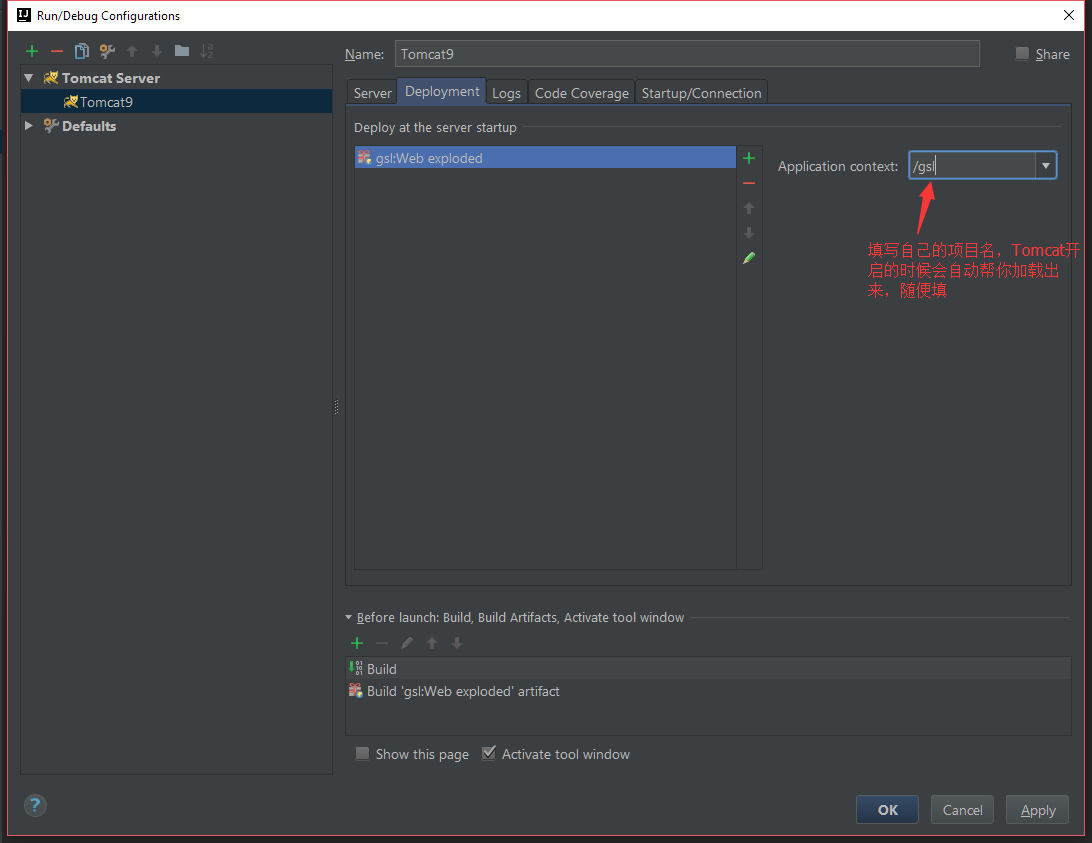
Task: Sort configurations alphabetically icon
Action: [x=207, y=51]
